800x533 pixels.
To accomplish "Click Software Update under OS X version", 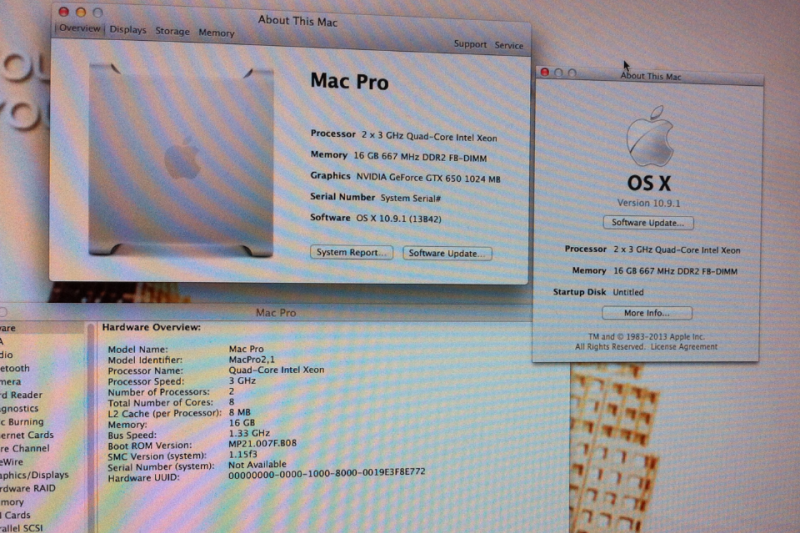I will tap(648, 222).
